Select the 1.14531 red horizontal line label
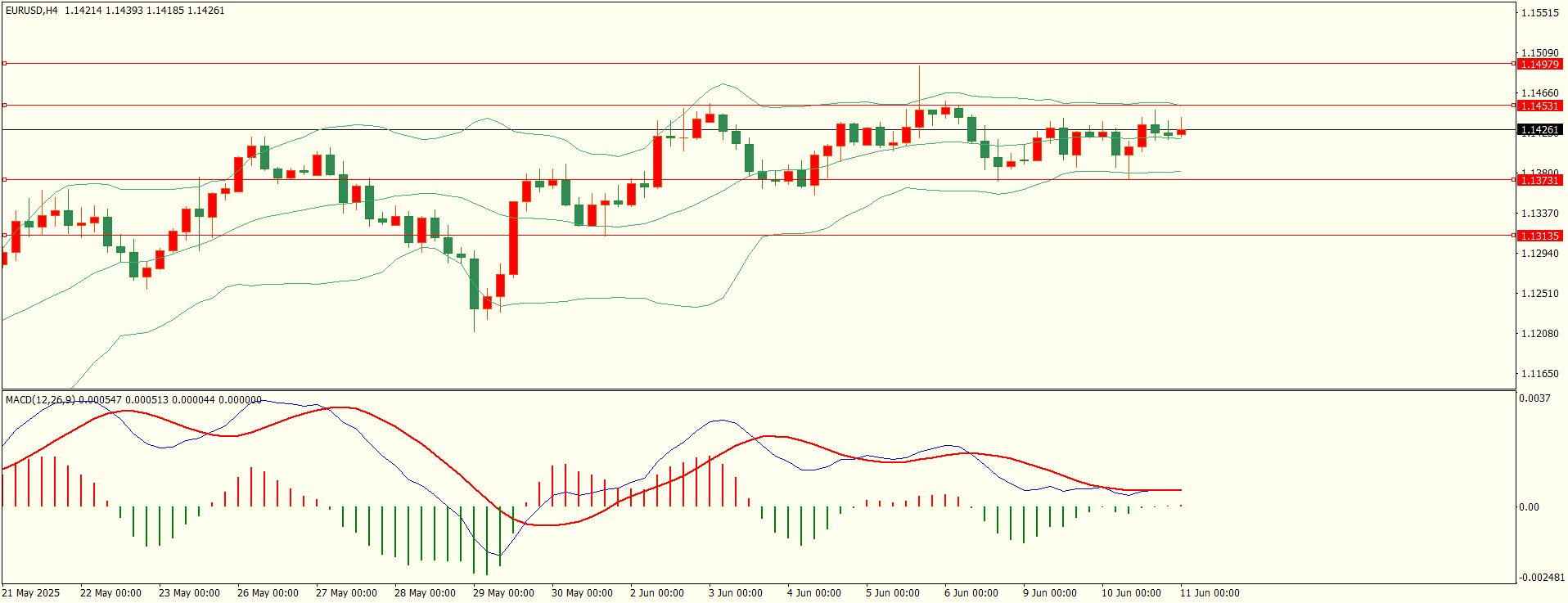 [x=1539, y=106]
